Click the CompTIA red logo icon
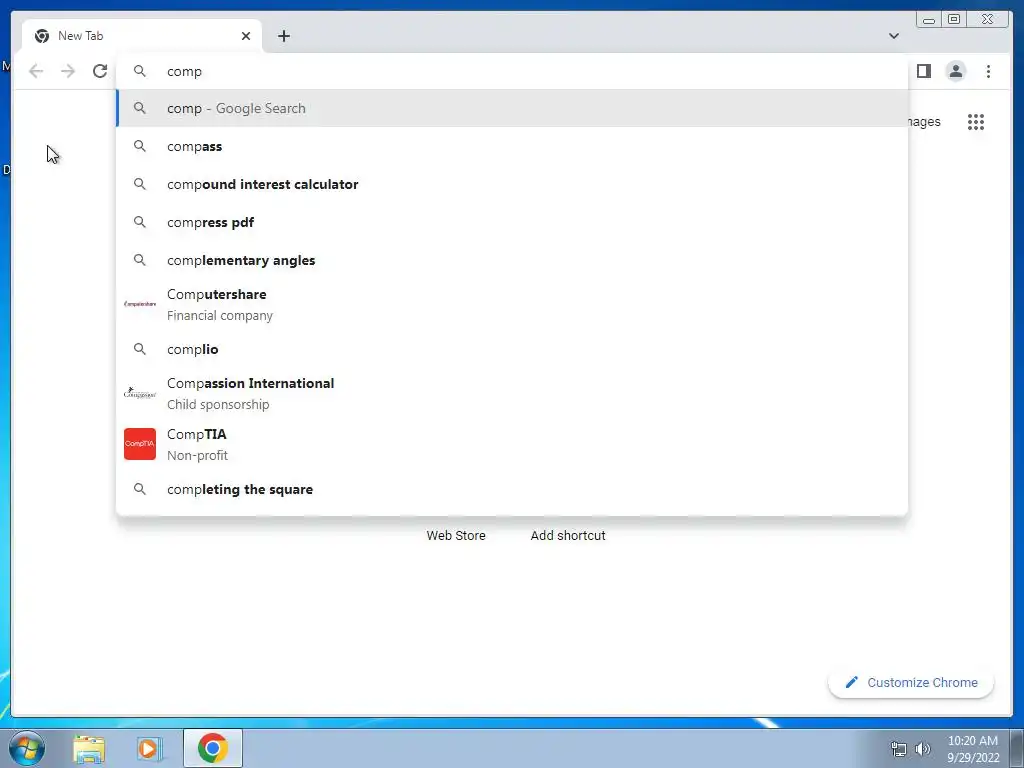Image resolution: width=1024 pixels, height=768 pixels. pos(140,444)
